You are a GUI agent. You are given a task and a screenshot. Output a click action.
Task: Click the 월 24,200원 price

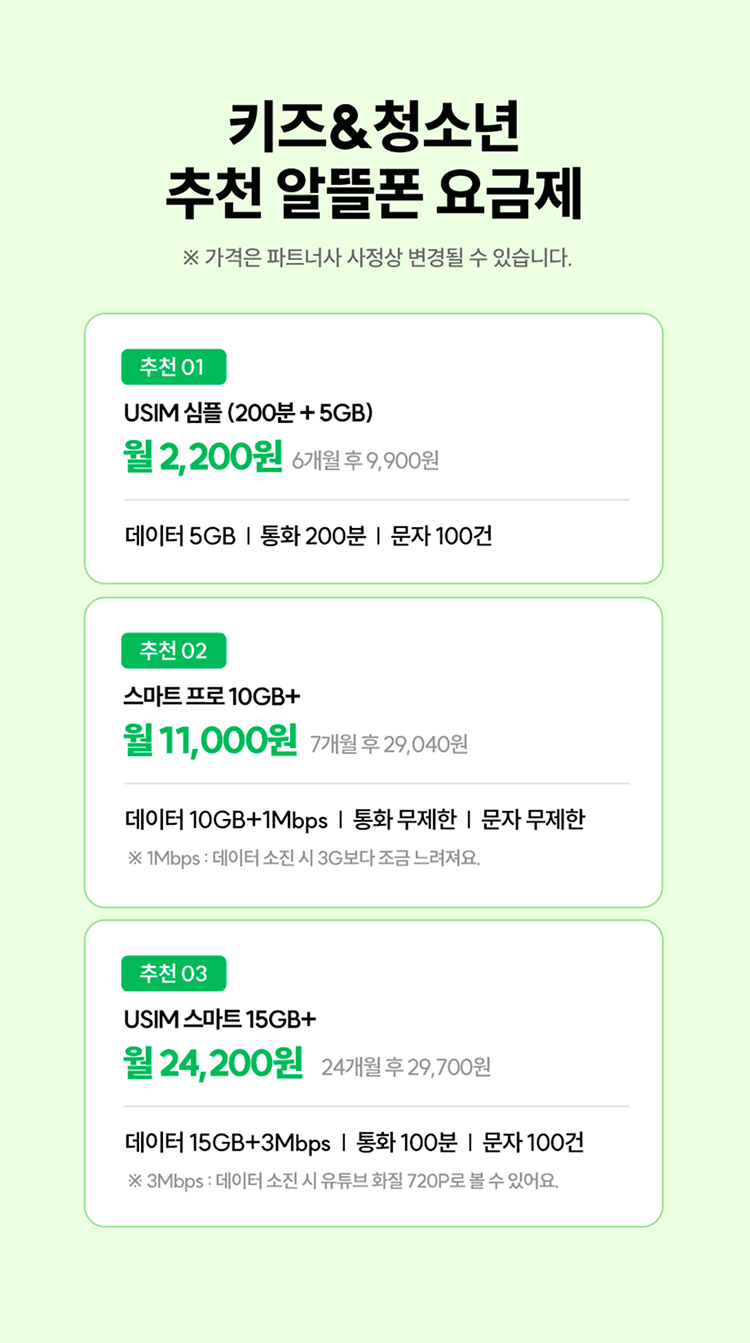213,1064
